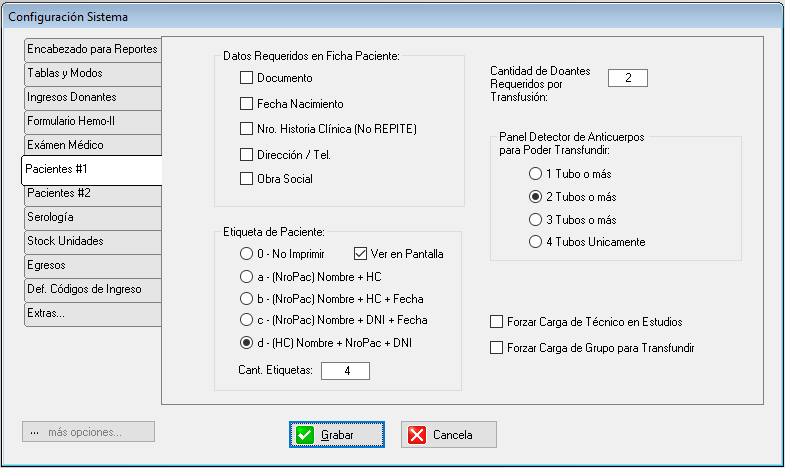Open the Extras... tab
Image resolution: width=785 pixels, height=468 pixels.
[92, 313]
